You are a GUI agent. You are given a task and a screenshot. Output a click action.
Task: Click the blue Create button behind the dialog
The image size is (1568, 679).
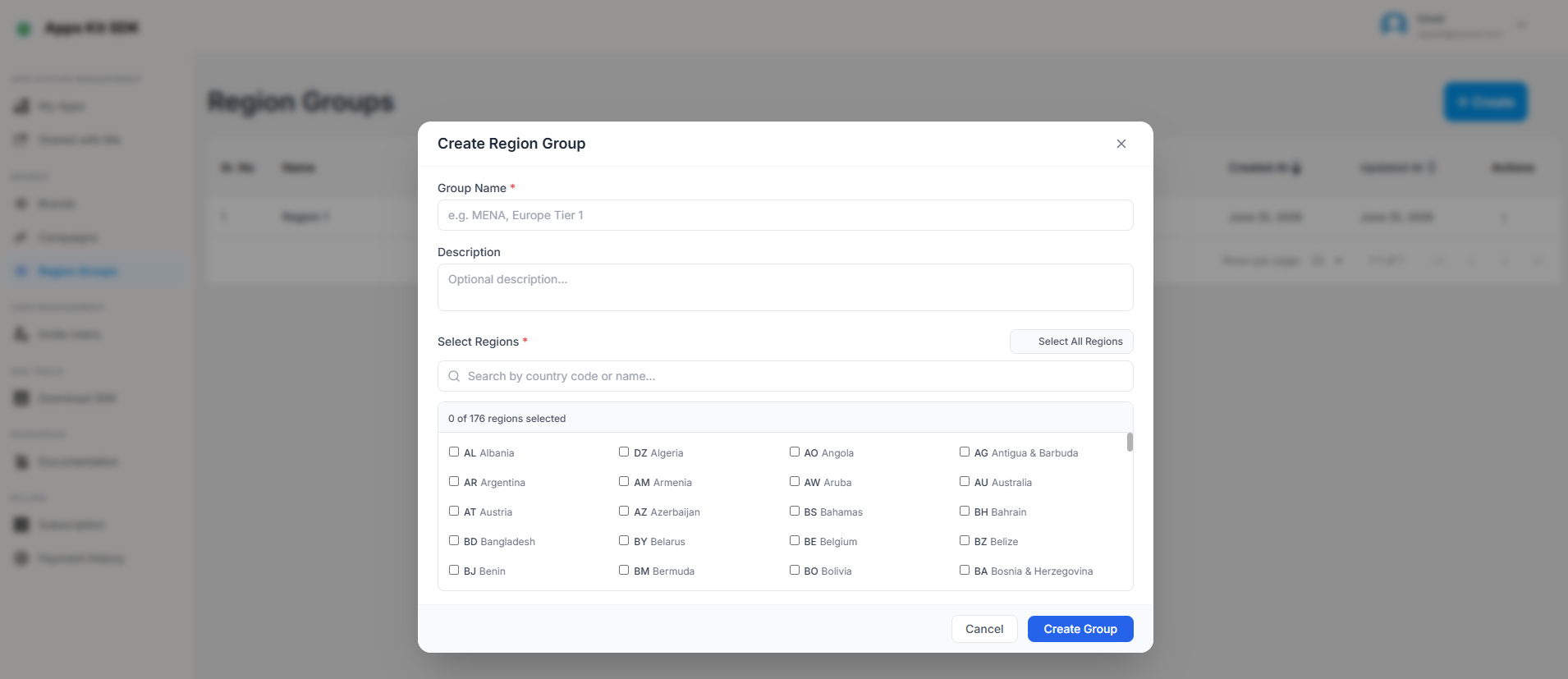point(1486,102)
